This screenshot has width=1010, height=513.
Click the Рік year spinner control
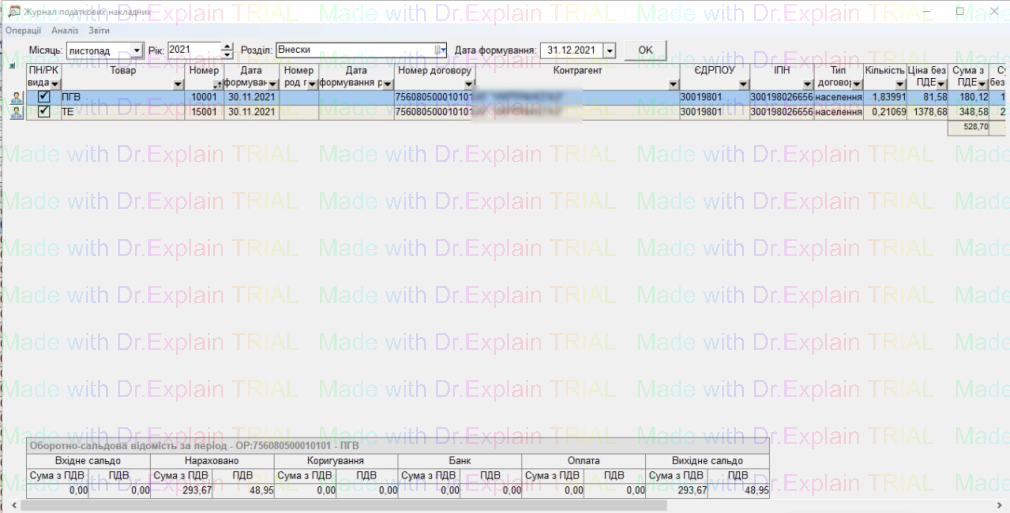(x=227, y=50)
